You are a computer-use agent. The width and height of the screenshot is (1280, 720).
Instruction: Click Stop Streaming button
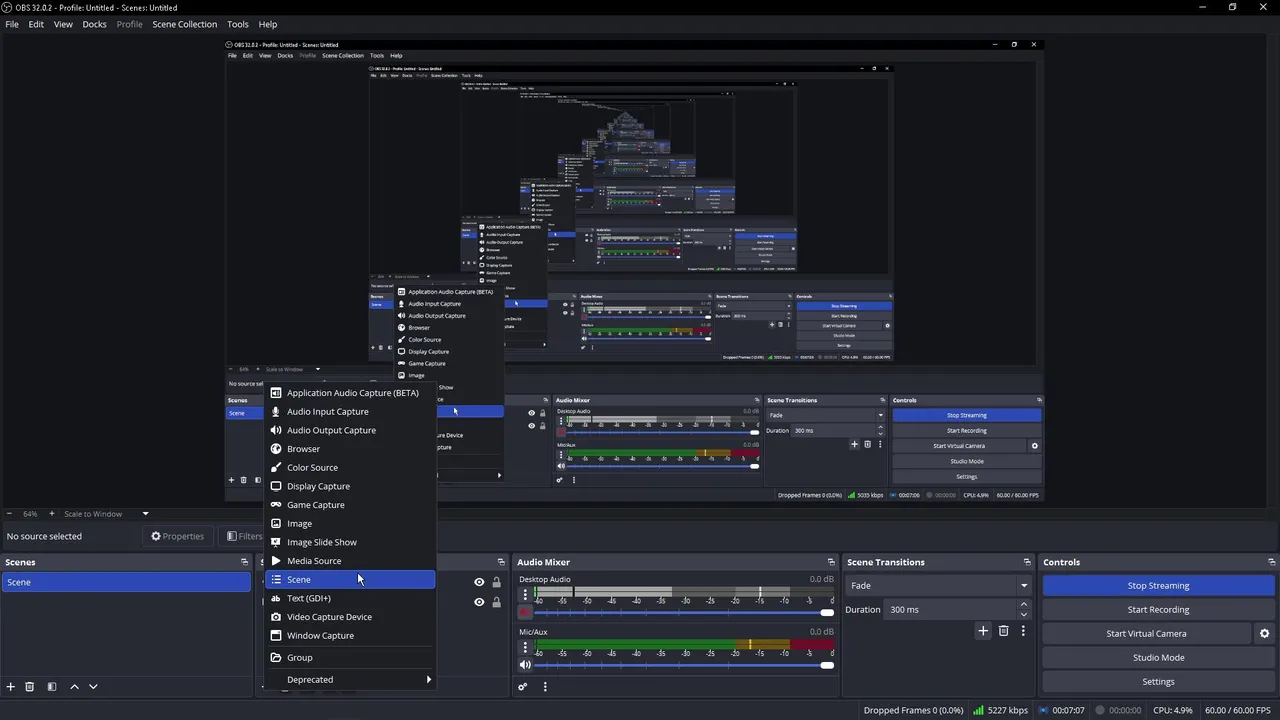pos(1158,586)
